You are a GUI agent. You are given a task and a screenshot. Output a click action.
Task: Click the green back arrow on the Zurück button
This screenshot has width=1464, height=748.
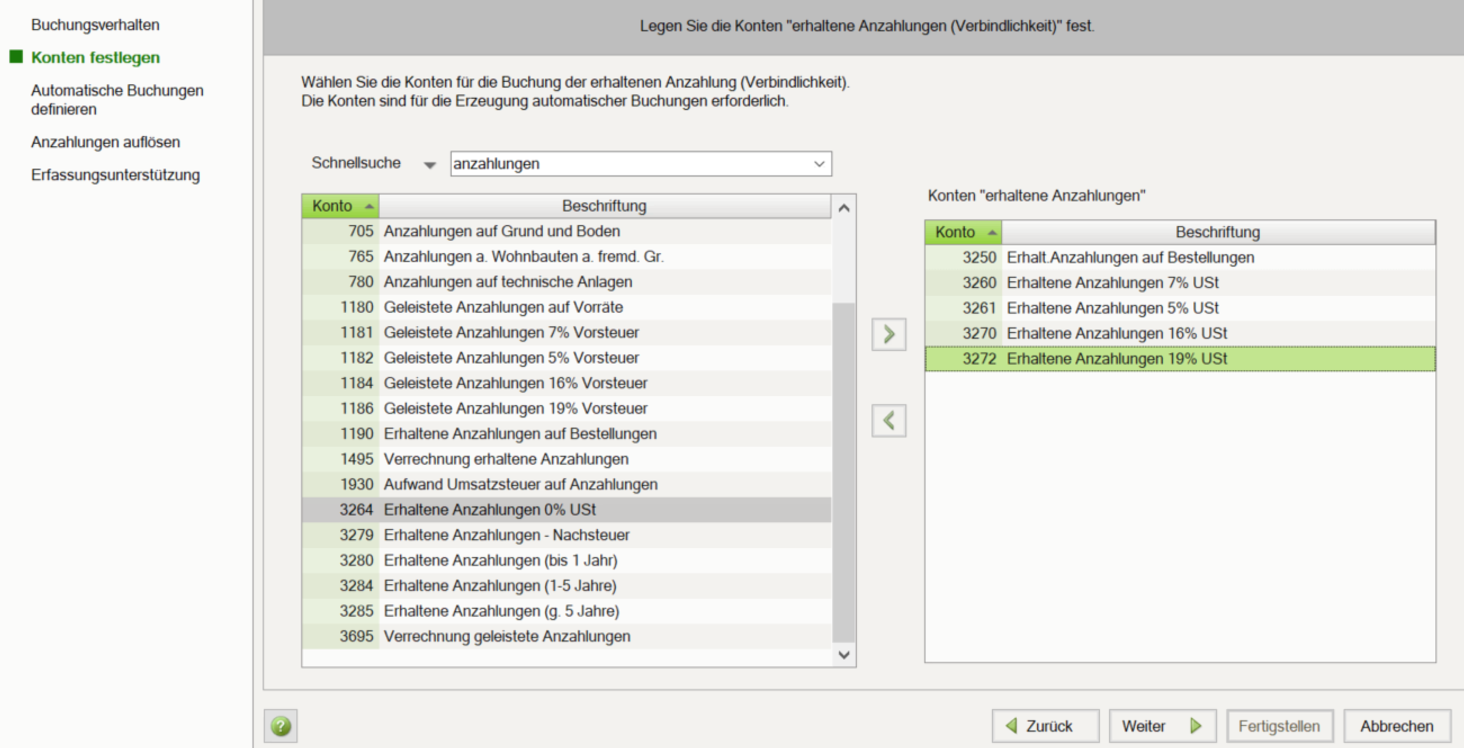coord(1013,725)
